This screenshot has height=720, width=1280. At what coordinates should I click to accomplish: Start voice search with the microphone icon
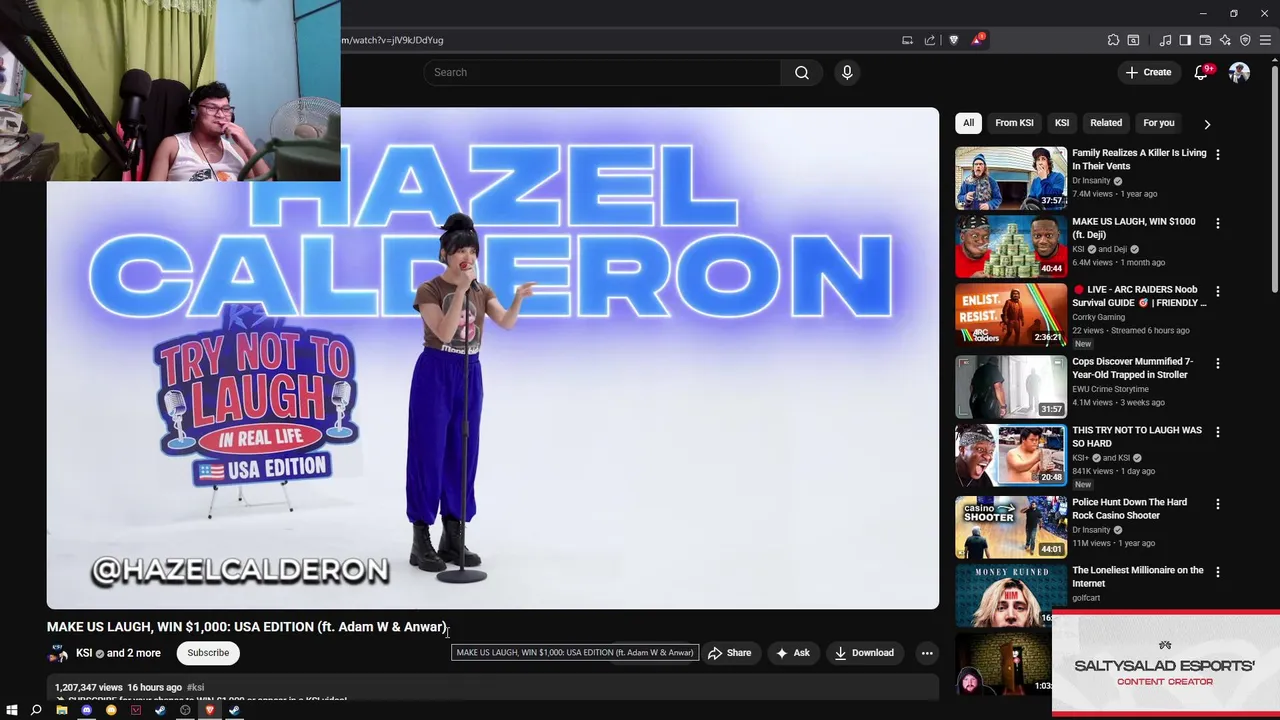coord(847,72)
